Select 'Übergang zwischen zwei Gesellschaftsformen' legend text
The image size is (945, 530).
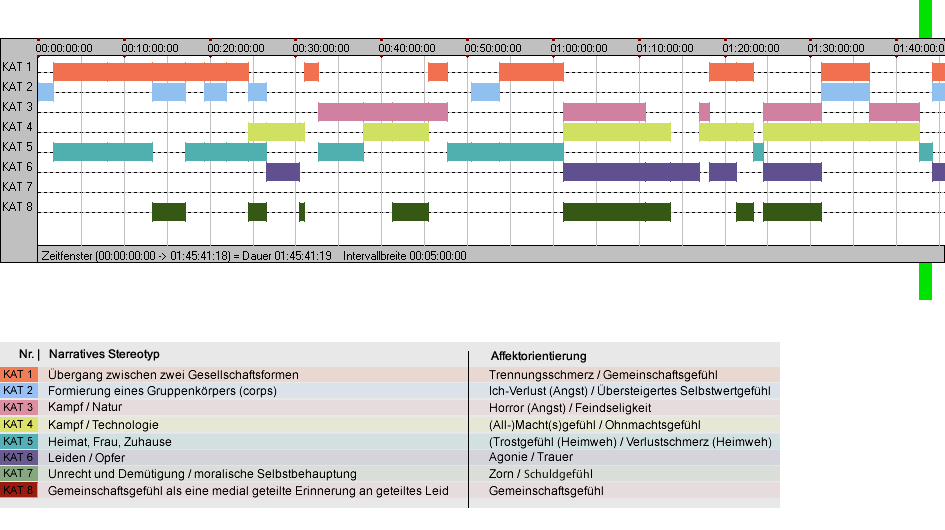coord(174,375)
